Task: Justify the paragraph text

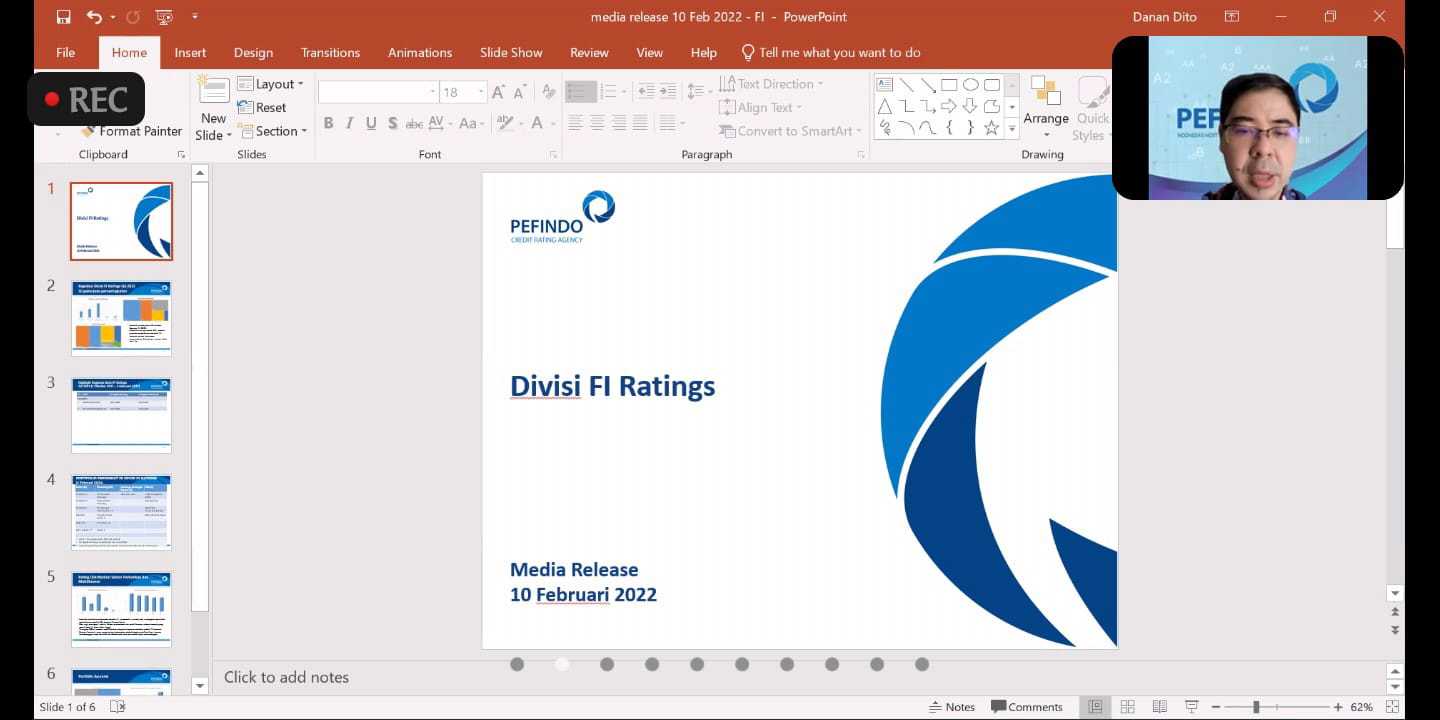Action: [x=640, y=123]
